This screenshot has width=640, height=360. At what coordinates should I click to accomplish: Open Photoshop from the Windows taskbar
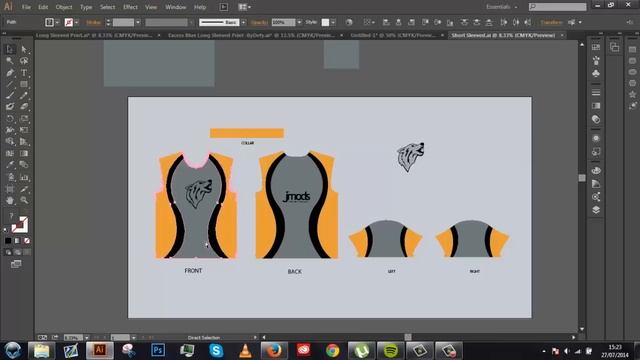tap(158, 350)
